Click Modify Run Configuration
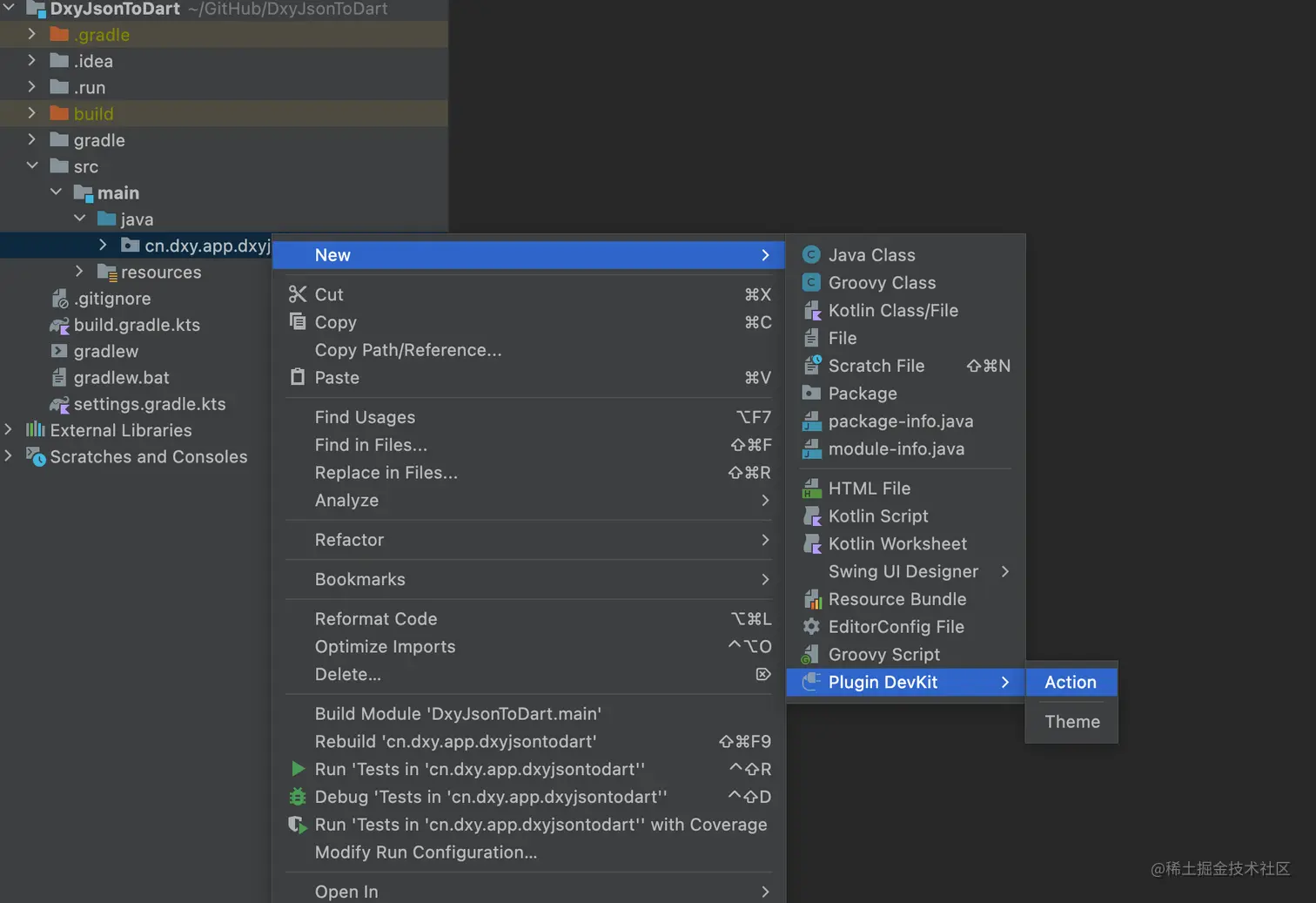This screenshot has width=1316, height=903. [x=426, y=852]
